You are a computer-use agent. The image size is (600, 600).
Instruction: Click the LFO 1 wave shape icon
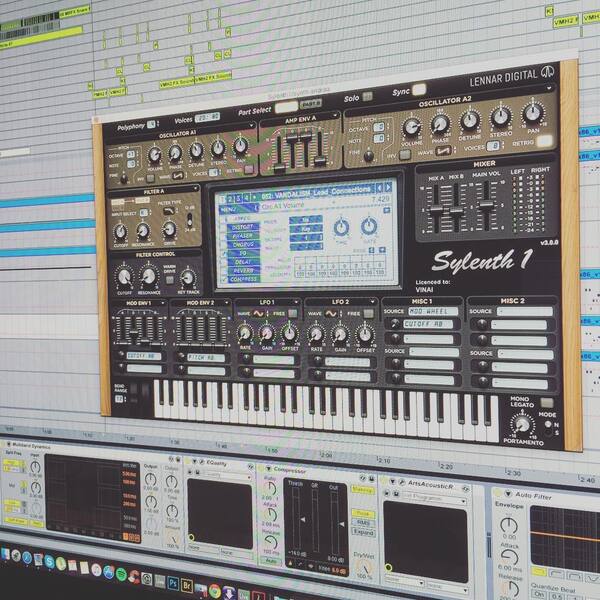point(258,314)
